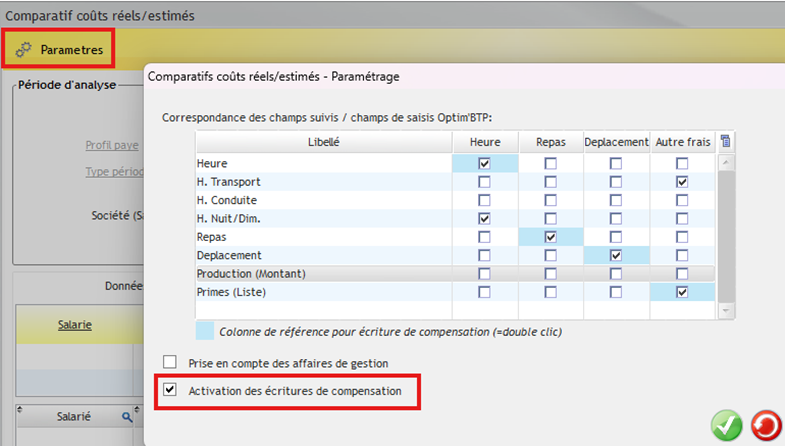Disable Activation des écritures de compensation
785x446 pixels.
click(x=170, y=389)
